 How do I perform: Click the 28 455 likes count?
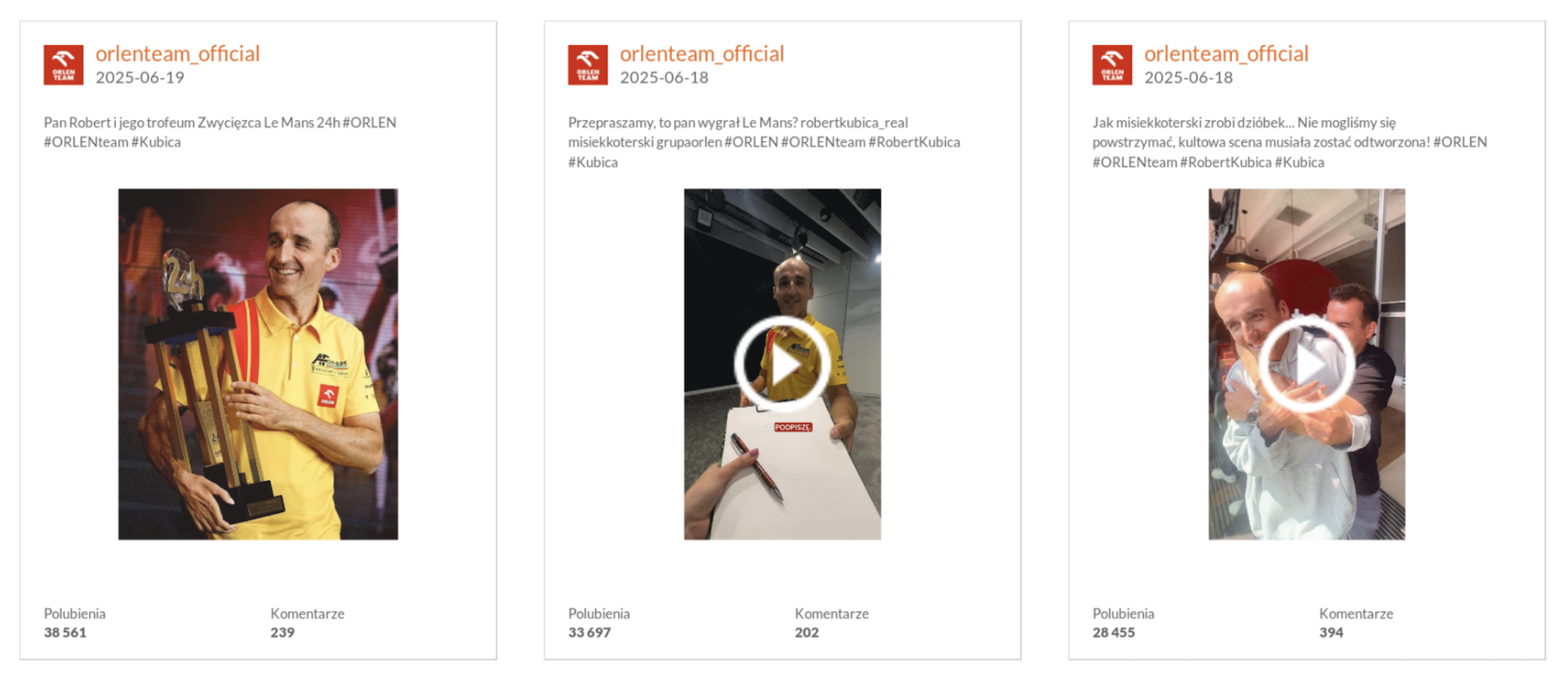1114,633
